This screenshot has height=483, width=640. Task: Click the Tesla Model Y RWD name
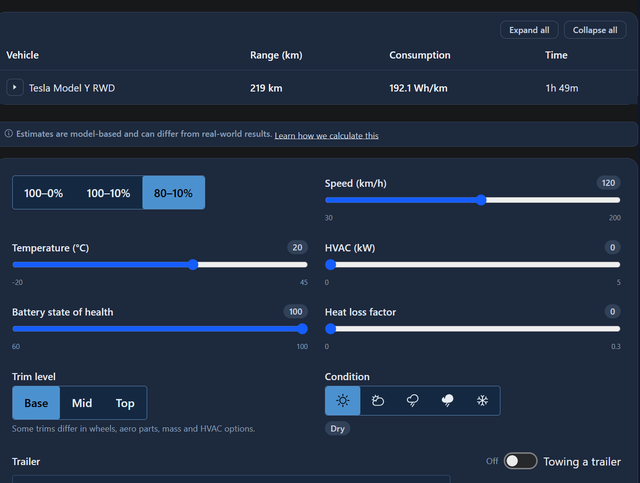point(72,88)
